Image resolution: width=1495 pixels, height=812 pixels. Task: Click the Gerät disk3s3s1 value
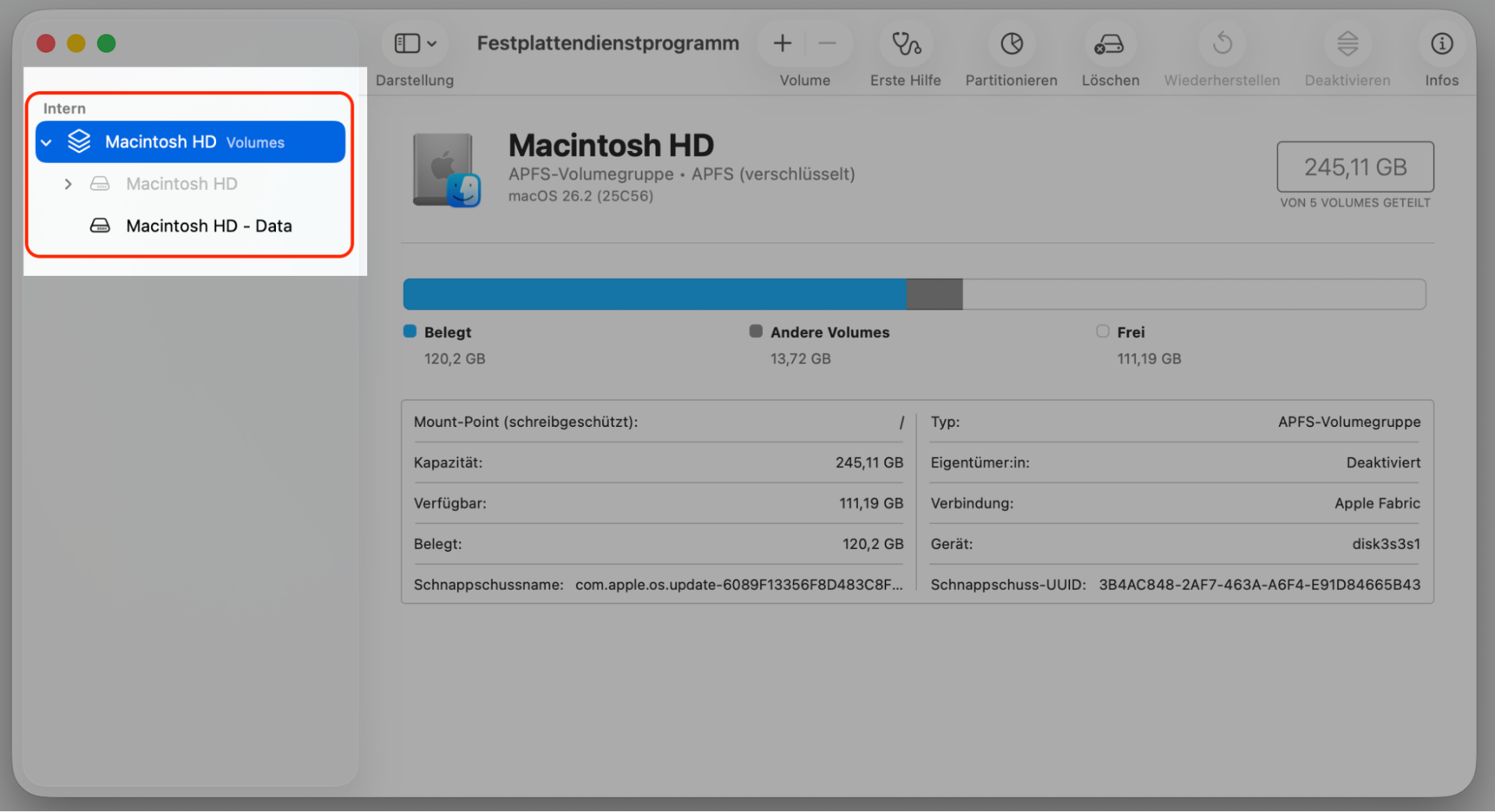tap(1386, 544)
